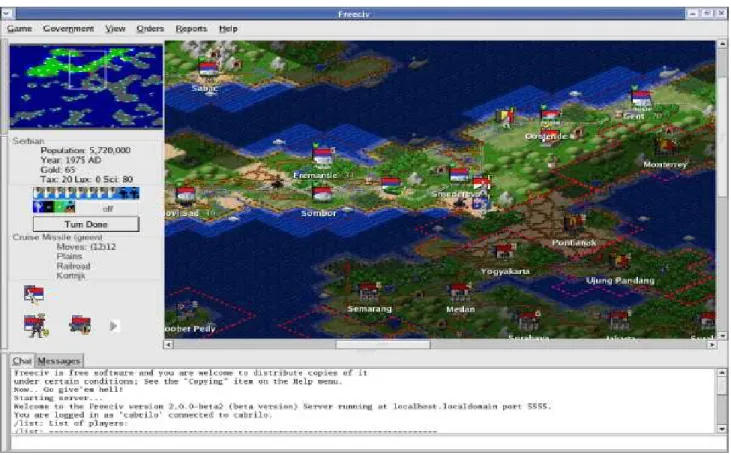Click the Surabaya city icon
Viewport: 731px width, 455px height.
pos(529,321)
